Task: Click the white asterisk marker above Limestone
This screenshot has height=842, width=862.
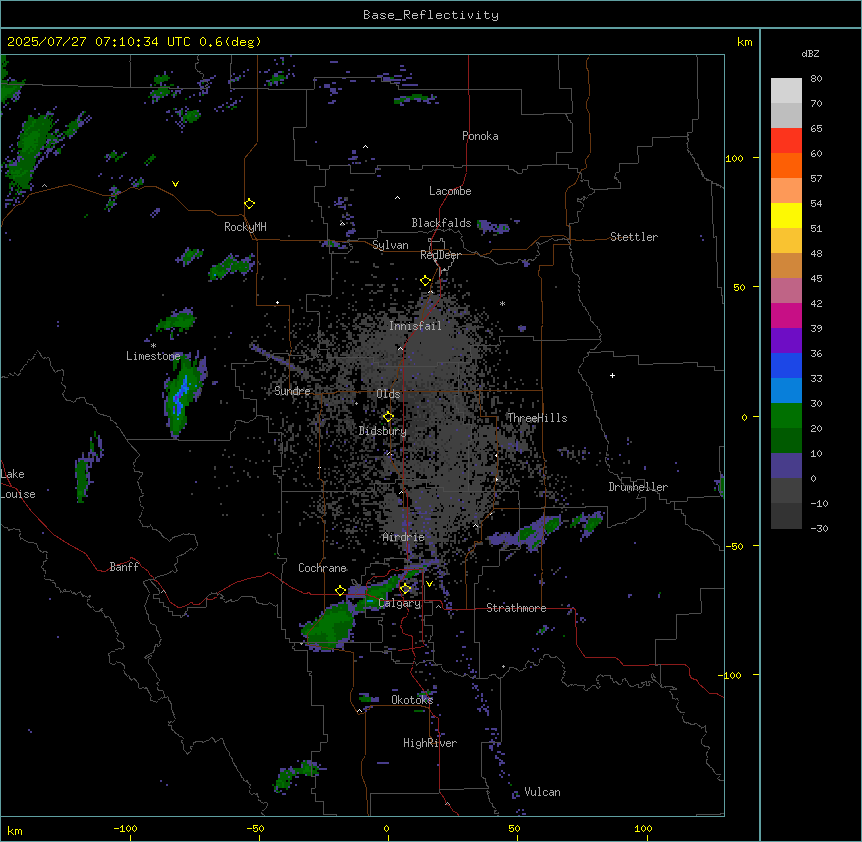Action: 153,346
